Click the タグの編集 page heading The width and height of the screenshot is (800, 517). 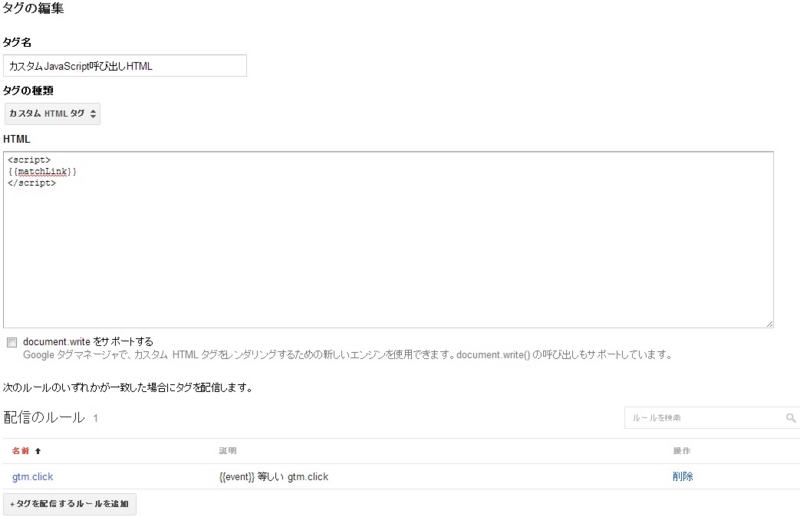pyautogui.click(x=33, y=8)
